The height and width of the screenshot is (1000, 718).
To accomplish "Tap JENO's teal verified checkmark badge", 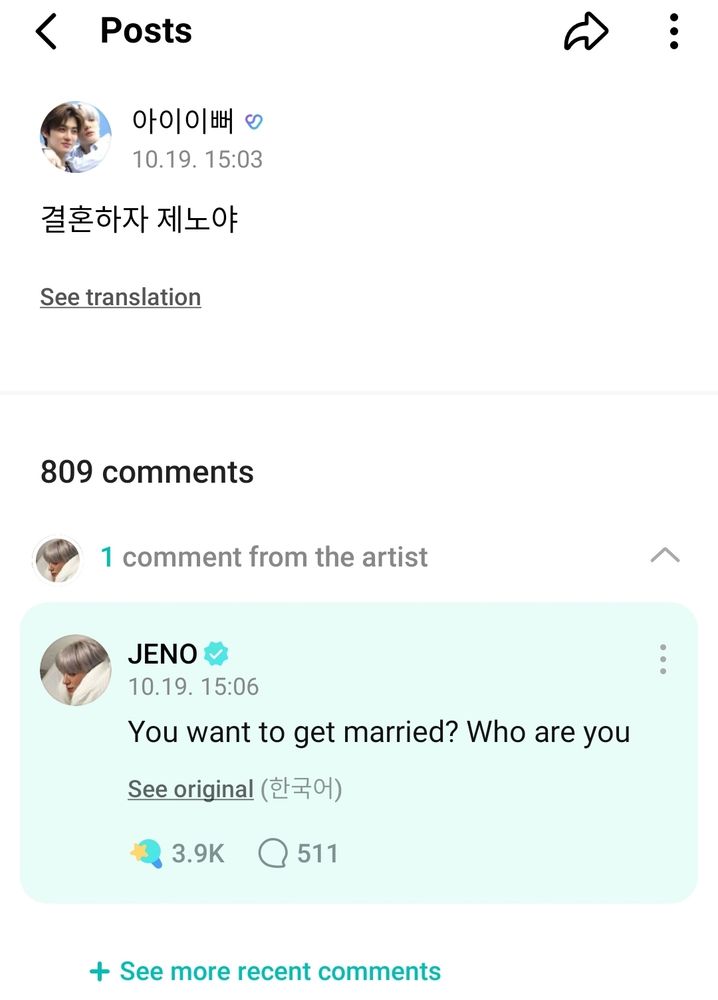I will (216, 654).
